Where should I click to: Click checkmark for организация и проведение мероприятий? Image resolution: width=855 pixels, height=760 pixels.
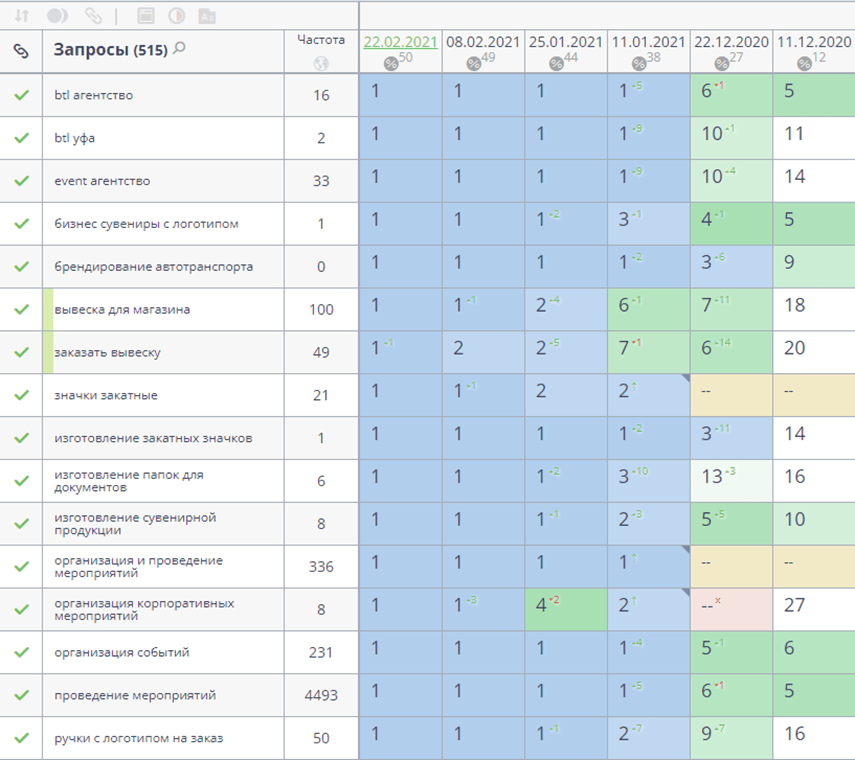[x=21, y=566]
